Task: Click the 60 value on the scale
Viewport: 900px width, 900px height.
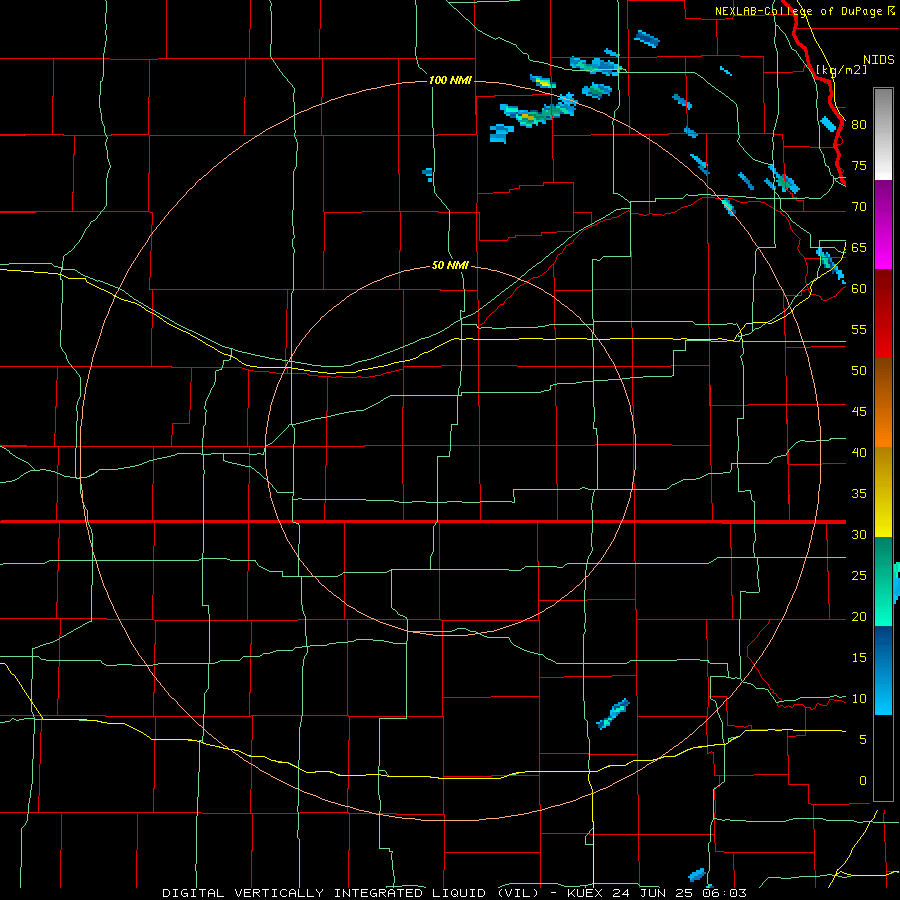Action: point(859,289)
